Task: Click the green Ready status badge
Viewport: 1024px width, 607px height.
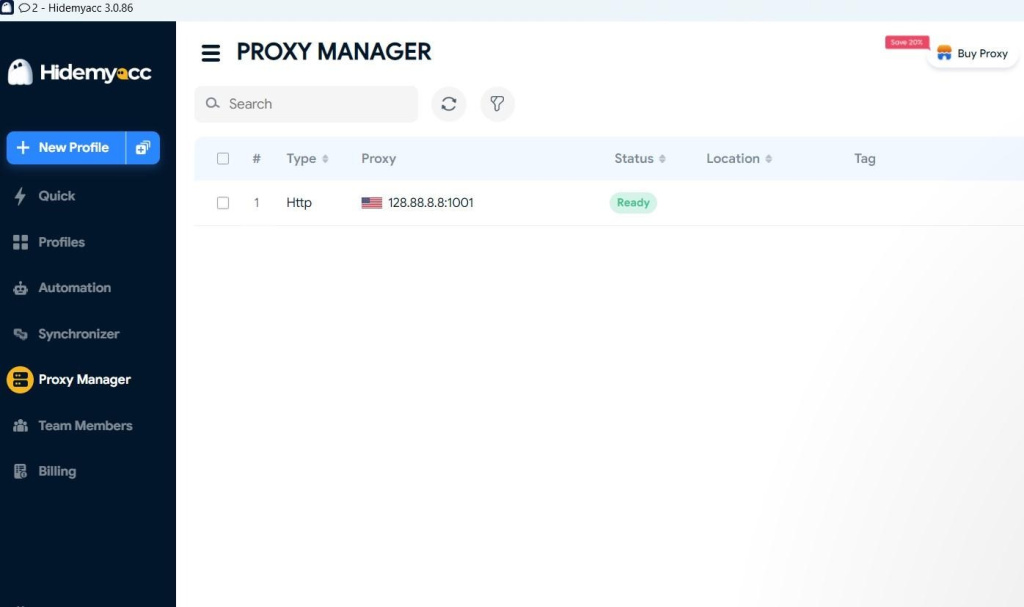Action: tap(633, 203)
